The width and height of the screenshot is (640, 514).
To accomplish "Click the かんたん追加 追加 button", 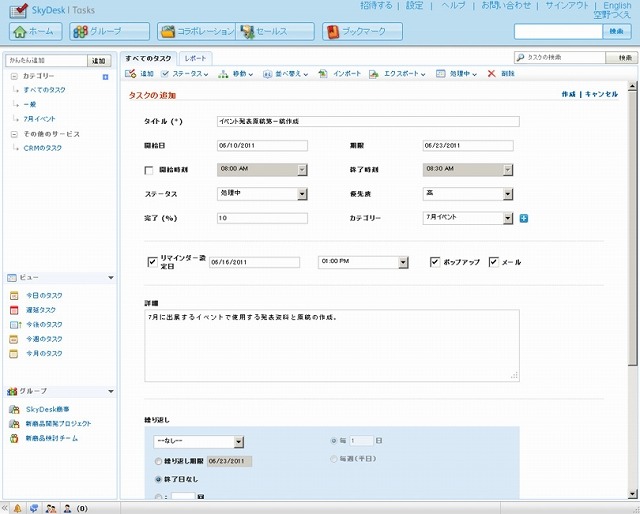I will 99,60.
